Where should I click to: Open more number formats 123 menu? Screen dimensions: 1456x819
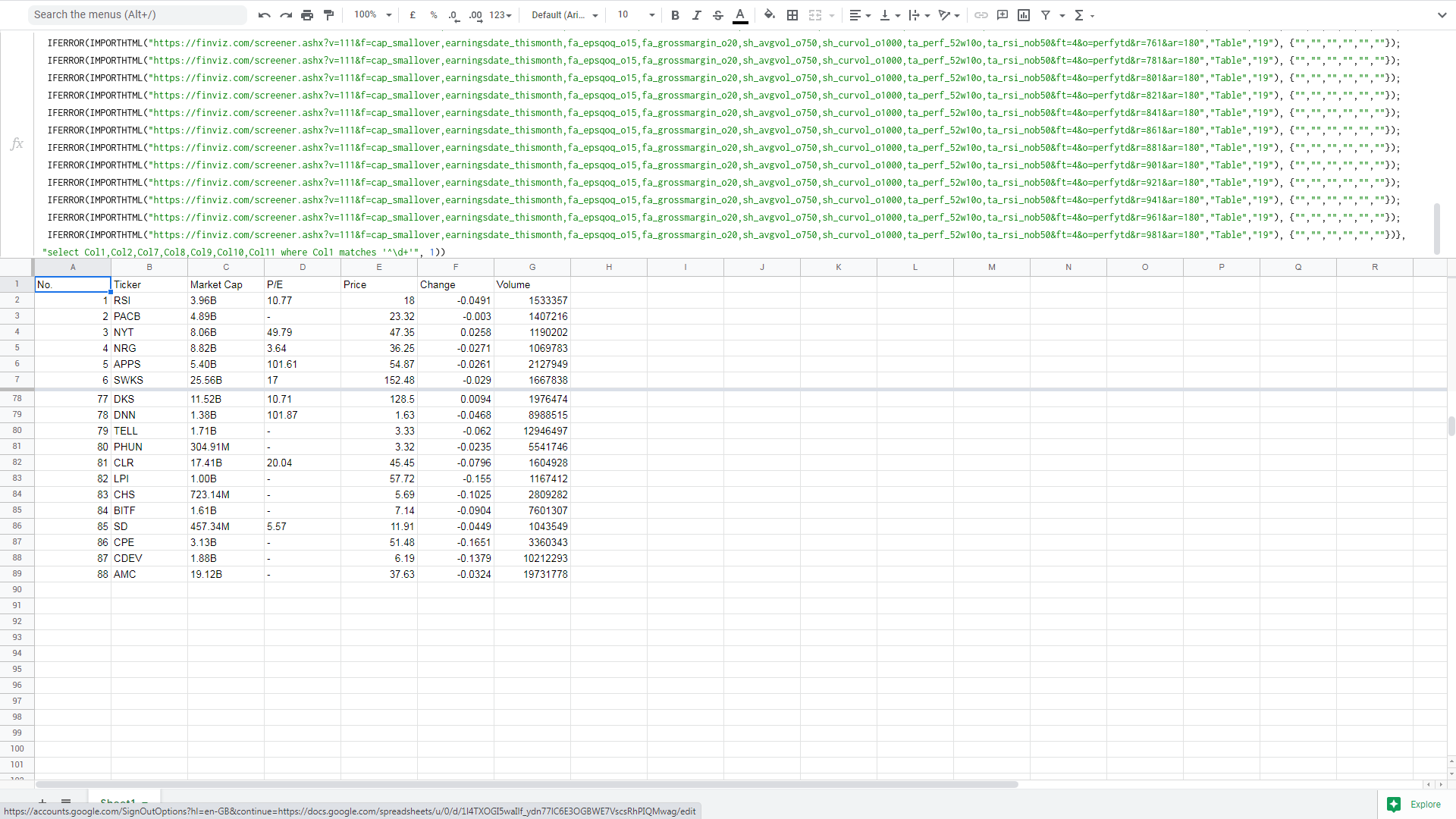tap(500, 15)
